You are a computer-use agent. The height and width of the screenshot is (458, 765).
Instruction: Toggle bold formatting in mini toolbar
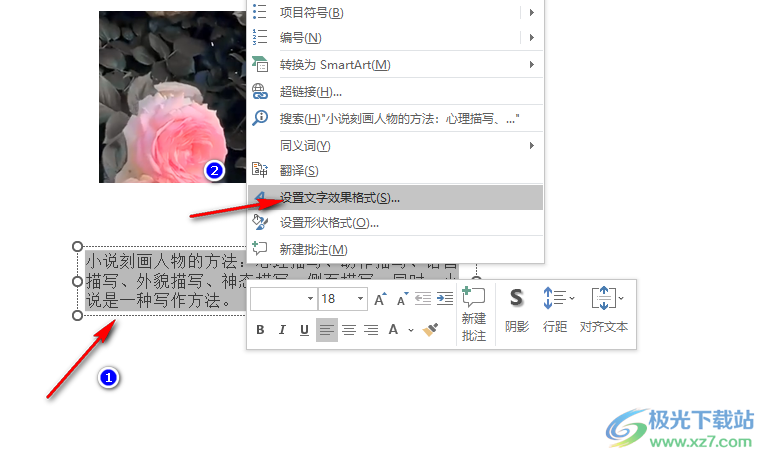coord(260,330)
